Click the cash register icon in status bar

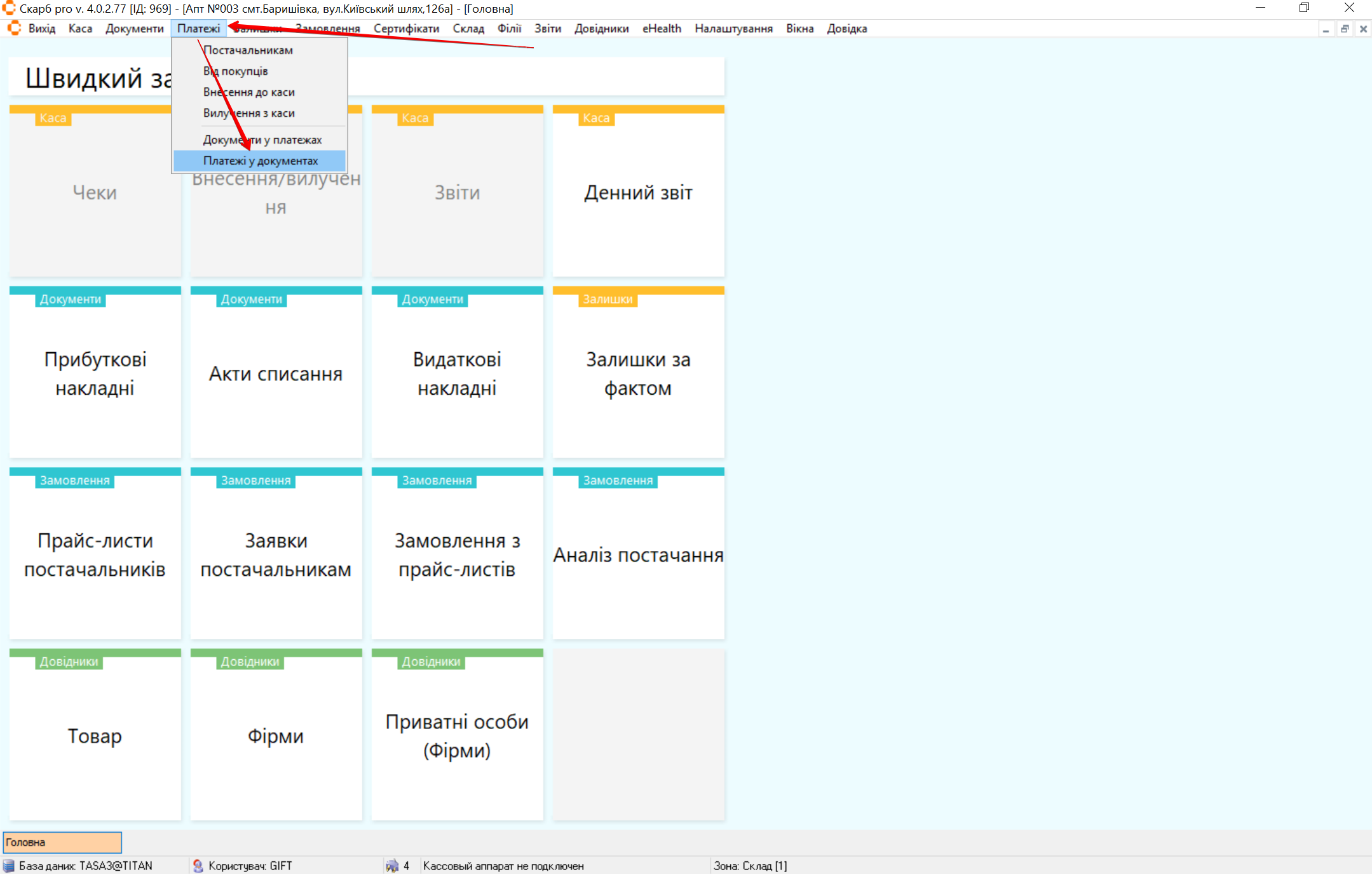tap(392, 866)
